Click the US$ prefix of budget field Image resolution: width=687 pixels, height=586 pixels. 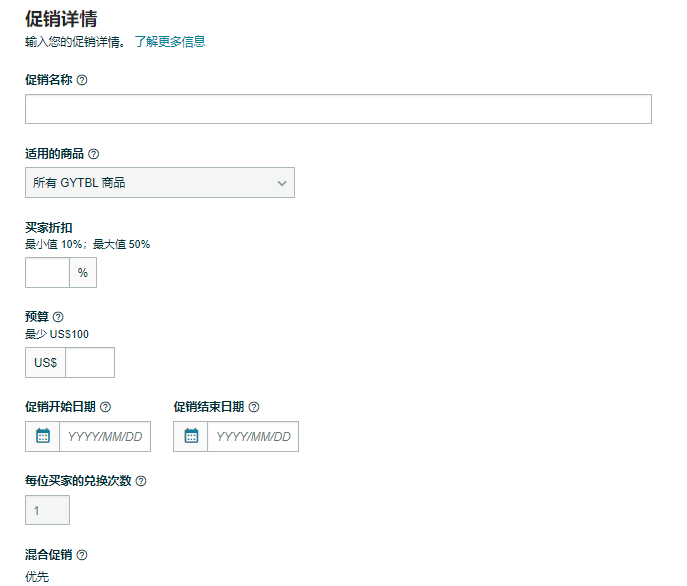(46, 362)
